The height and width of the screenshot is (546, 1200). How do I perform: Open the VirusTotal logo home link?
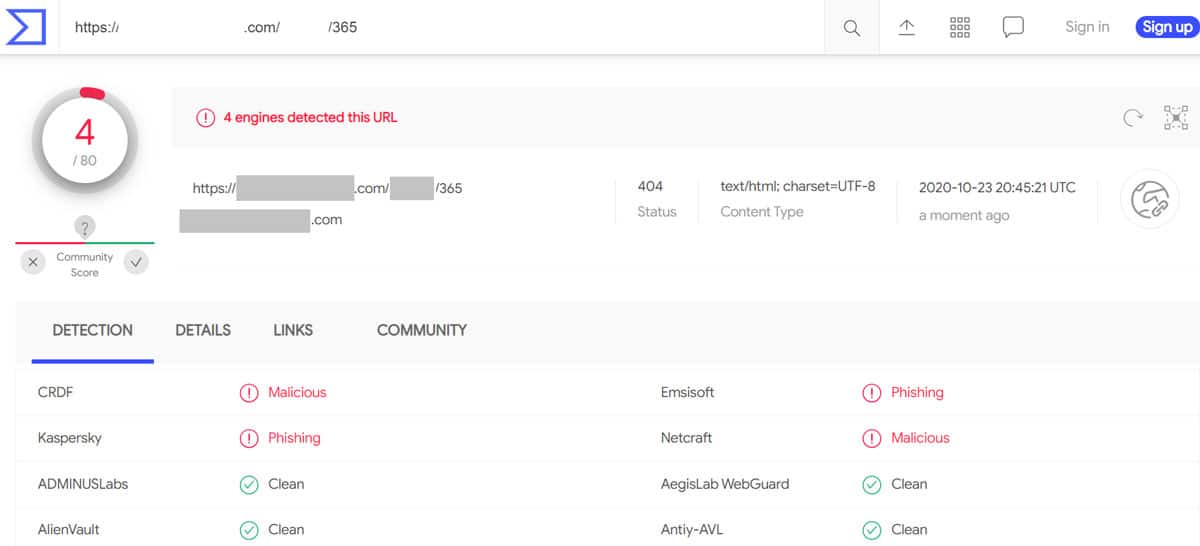26,27
